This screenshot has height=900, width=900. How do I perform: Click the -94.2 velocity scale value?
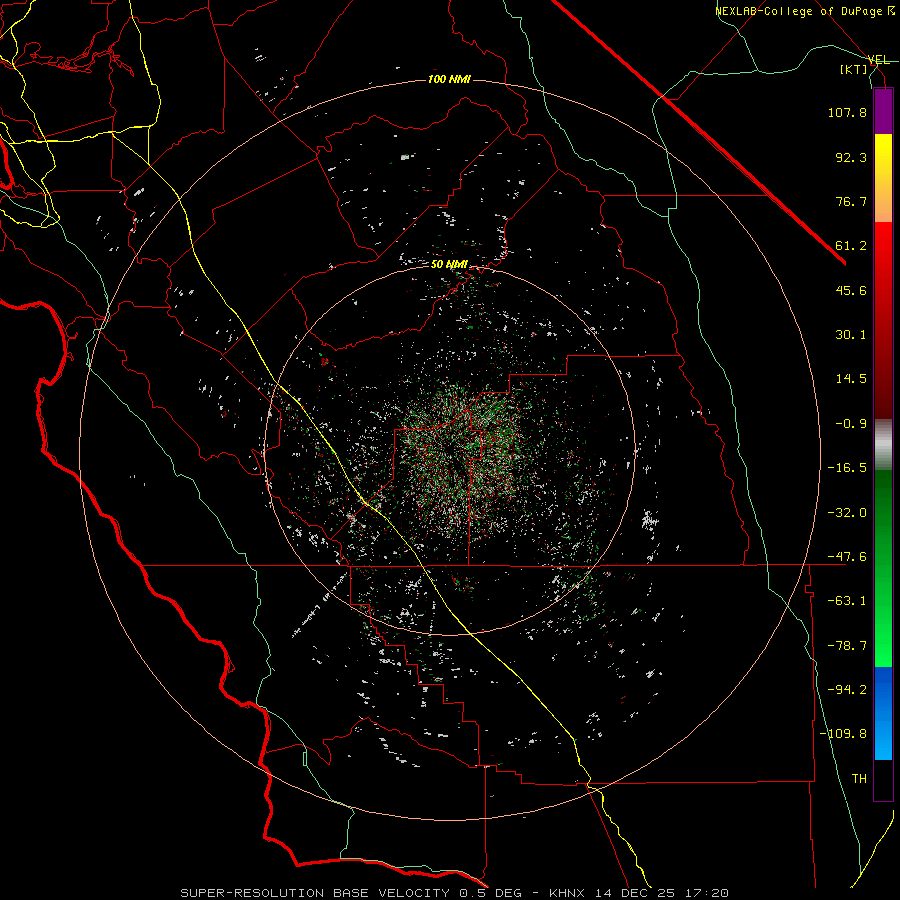click(847, 690)
